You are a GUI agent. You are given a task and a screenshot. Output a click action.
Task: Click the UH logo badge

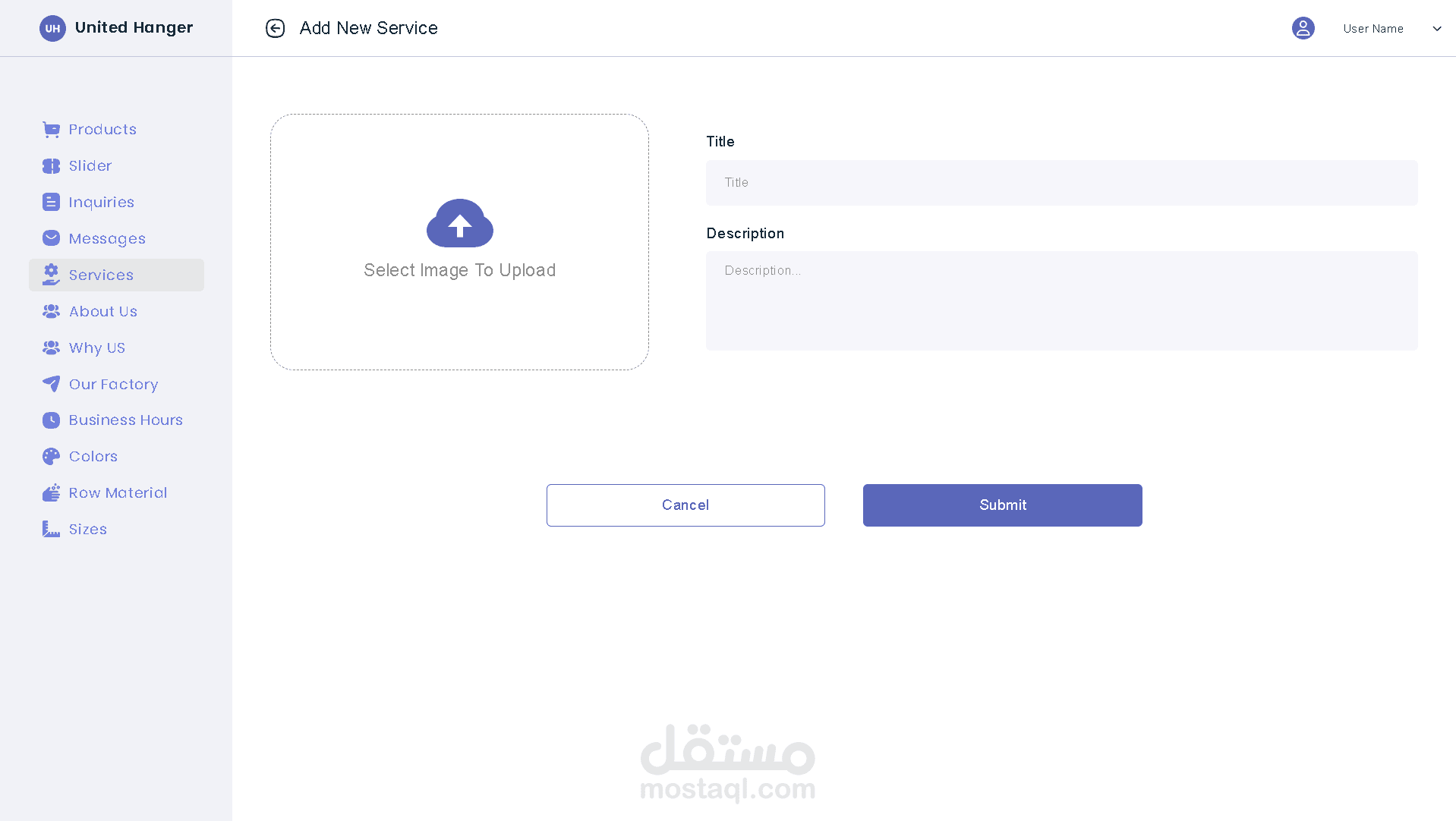[52, 28]
